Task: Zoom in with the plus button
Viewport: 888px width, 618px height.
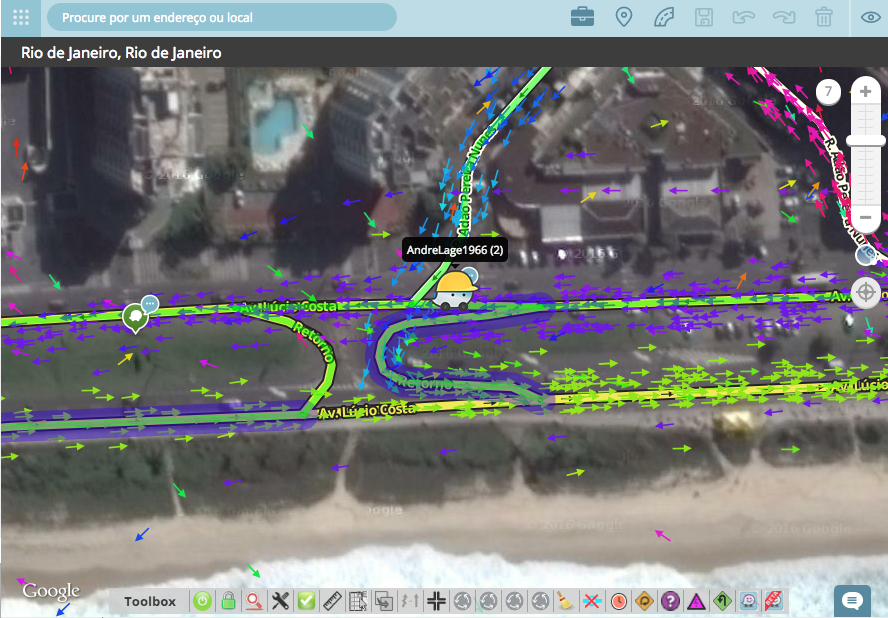Action: click(865, 92)
